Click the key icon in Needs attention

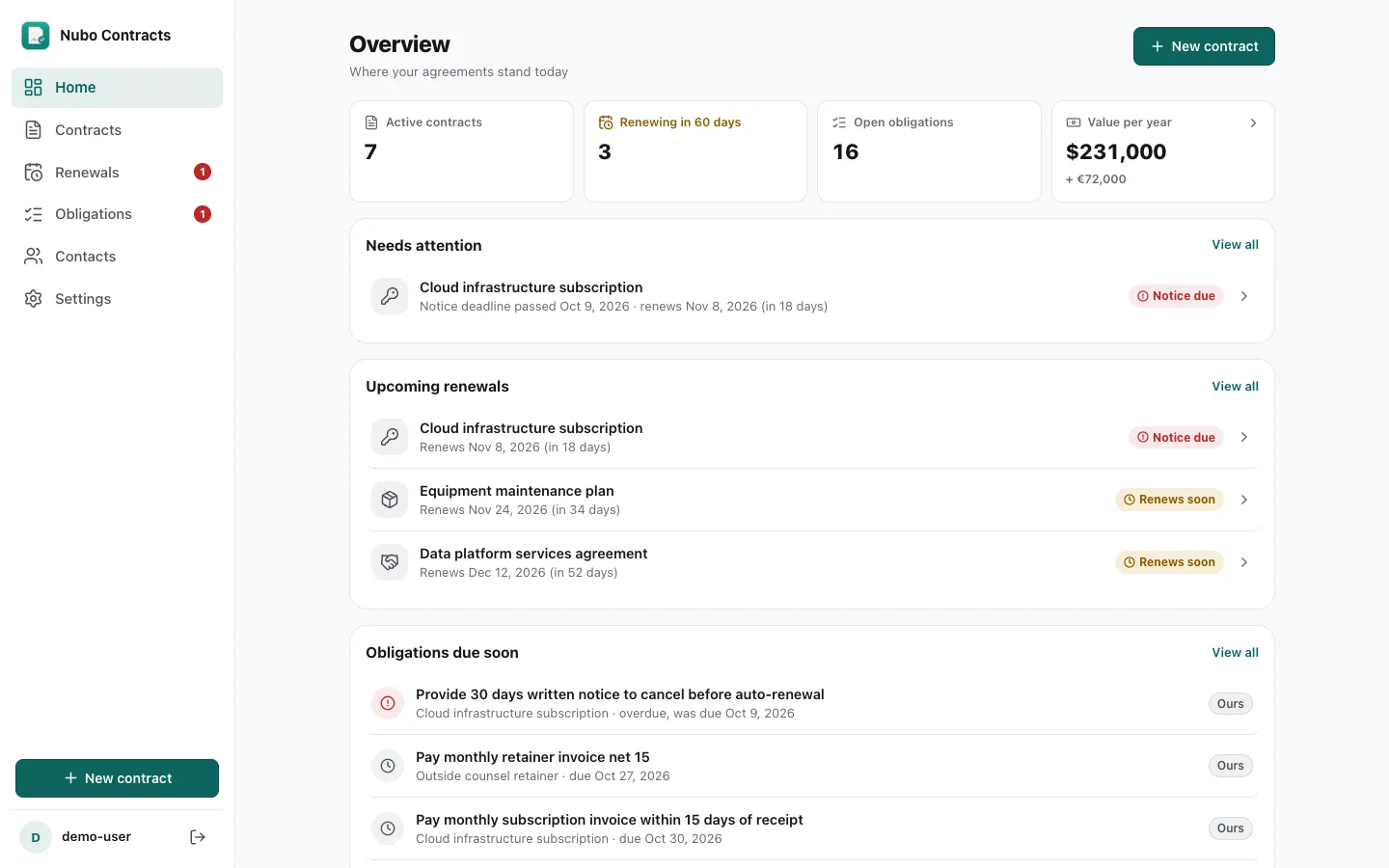pyautogui.click(x=390, y=296)
